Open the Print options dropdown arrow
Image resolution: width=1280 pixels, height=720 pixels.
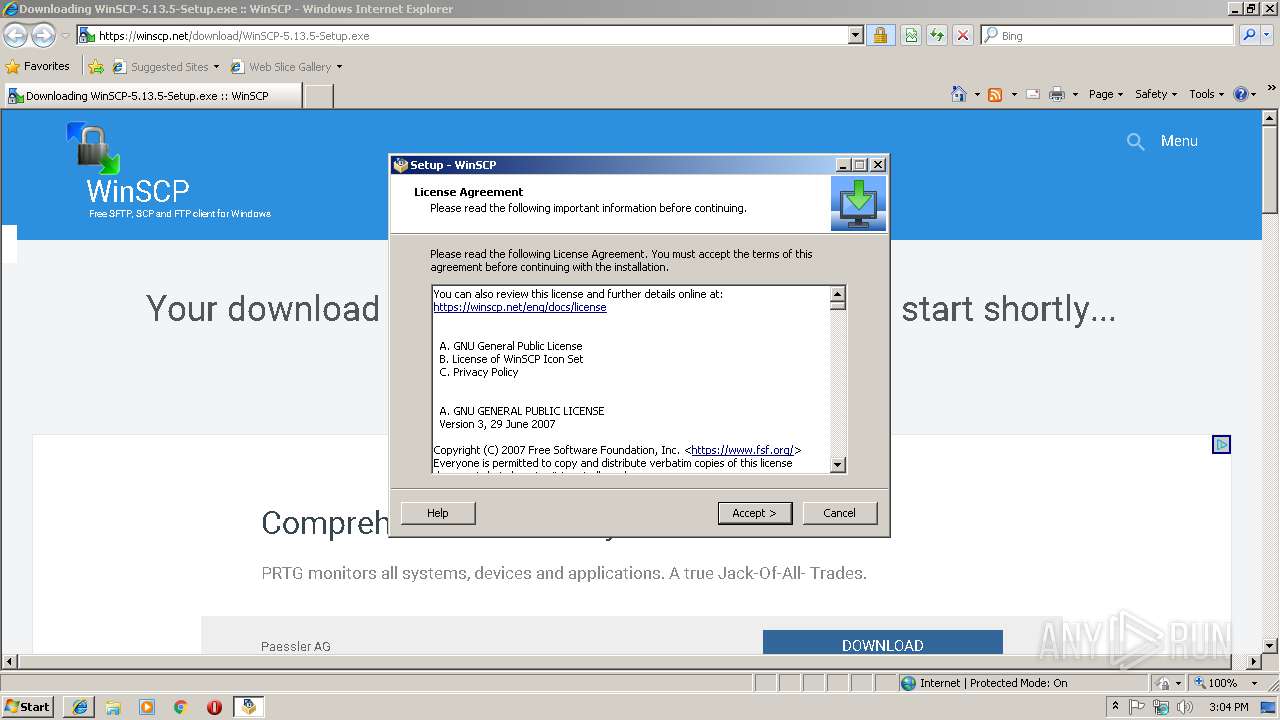[1075, 94]
